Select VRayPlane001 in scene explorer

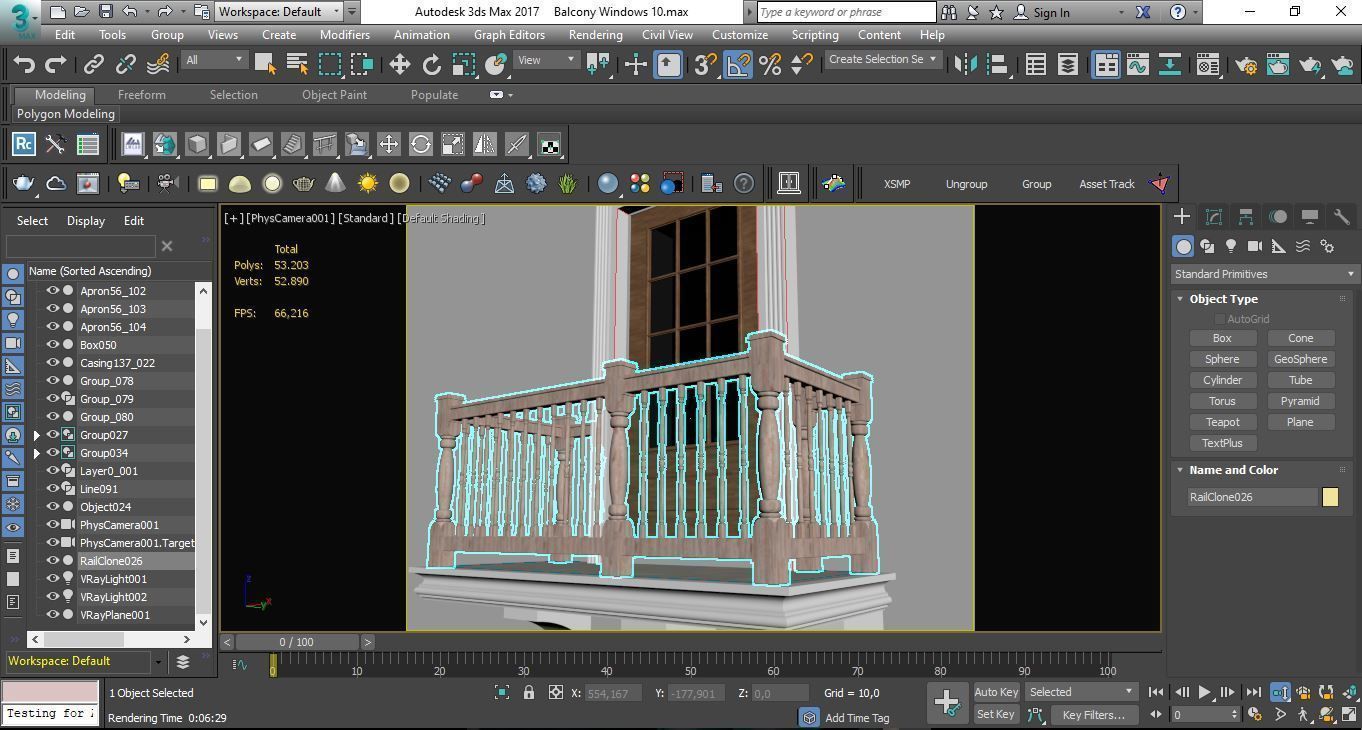[115, 615]
